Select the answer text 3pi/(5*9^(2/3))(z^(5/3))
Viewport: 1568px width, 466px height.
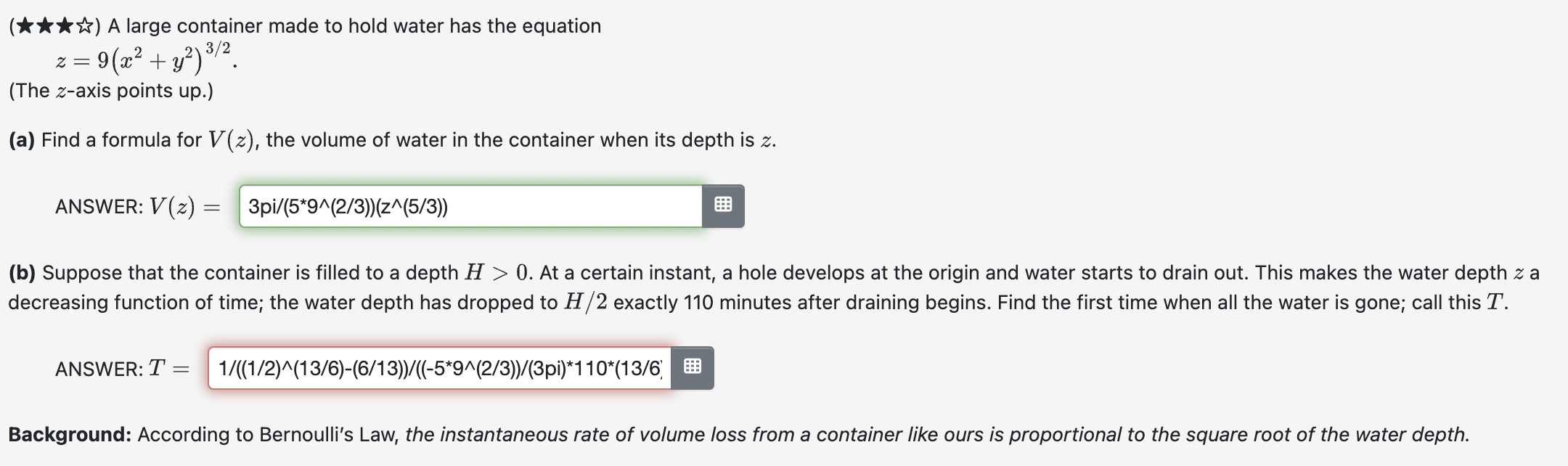(348, 208)
